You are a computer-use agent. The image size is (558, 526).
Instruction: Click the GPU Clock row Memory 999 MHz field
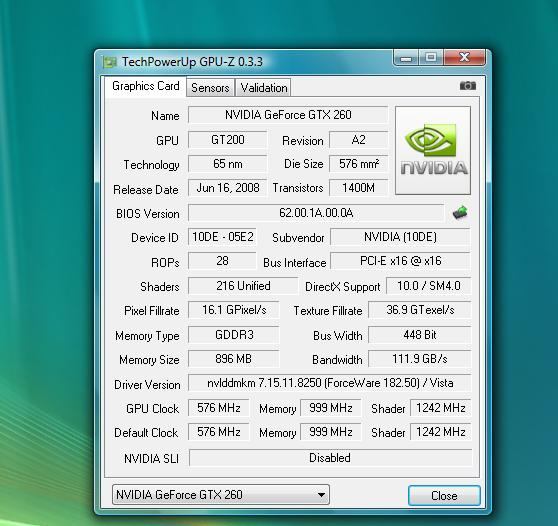pos(331,407)
